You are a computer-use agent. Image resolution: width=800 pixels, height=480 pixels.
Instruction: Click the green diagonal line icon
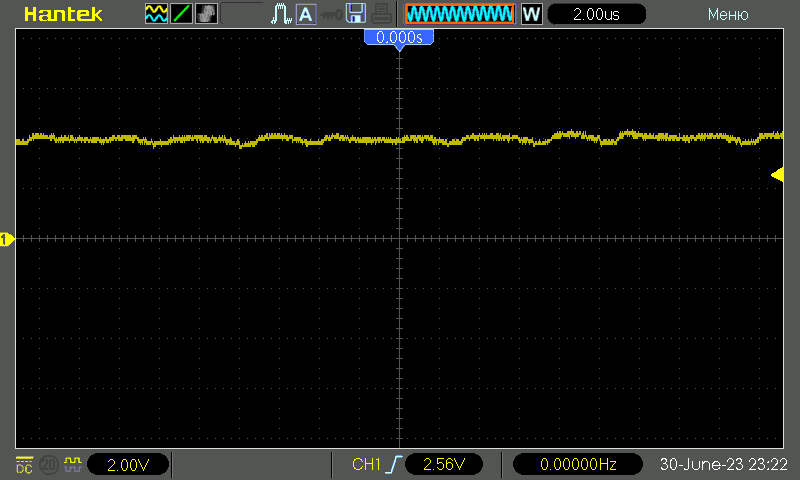pos(180,14)
